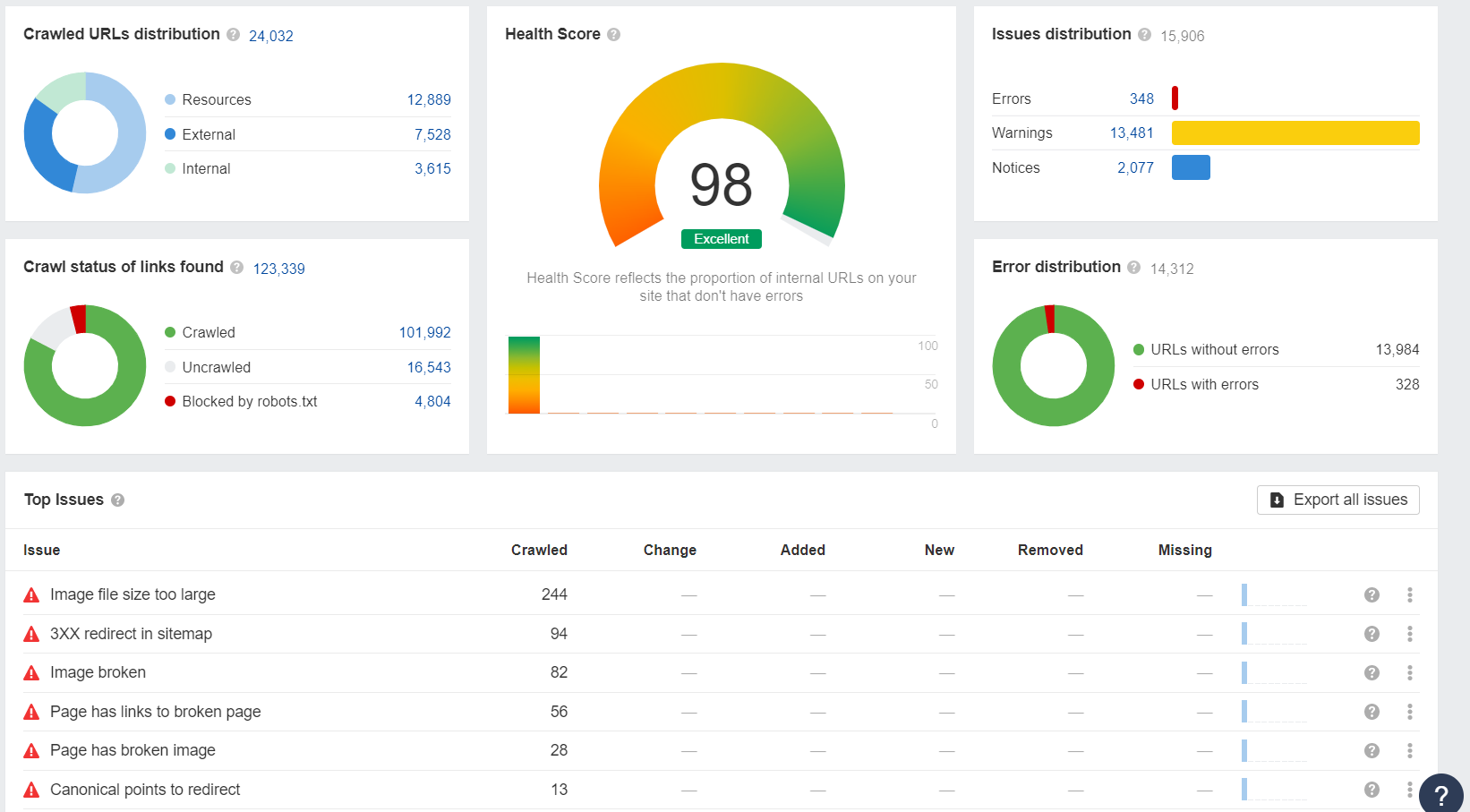Open Uncrawled links count 16,543
This screenshot has width=1470, height=812.
point(429,367)
